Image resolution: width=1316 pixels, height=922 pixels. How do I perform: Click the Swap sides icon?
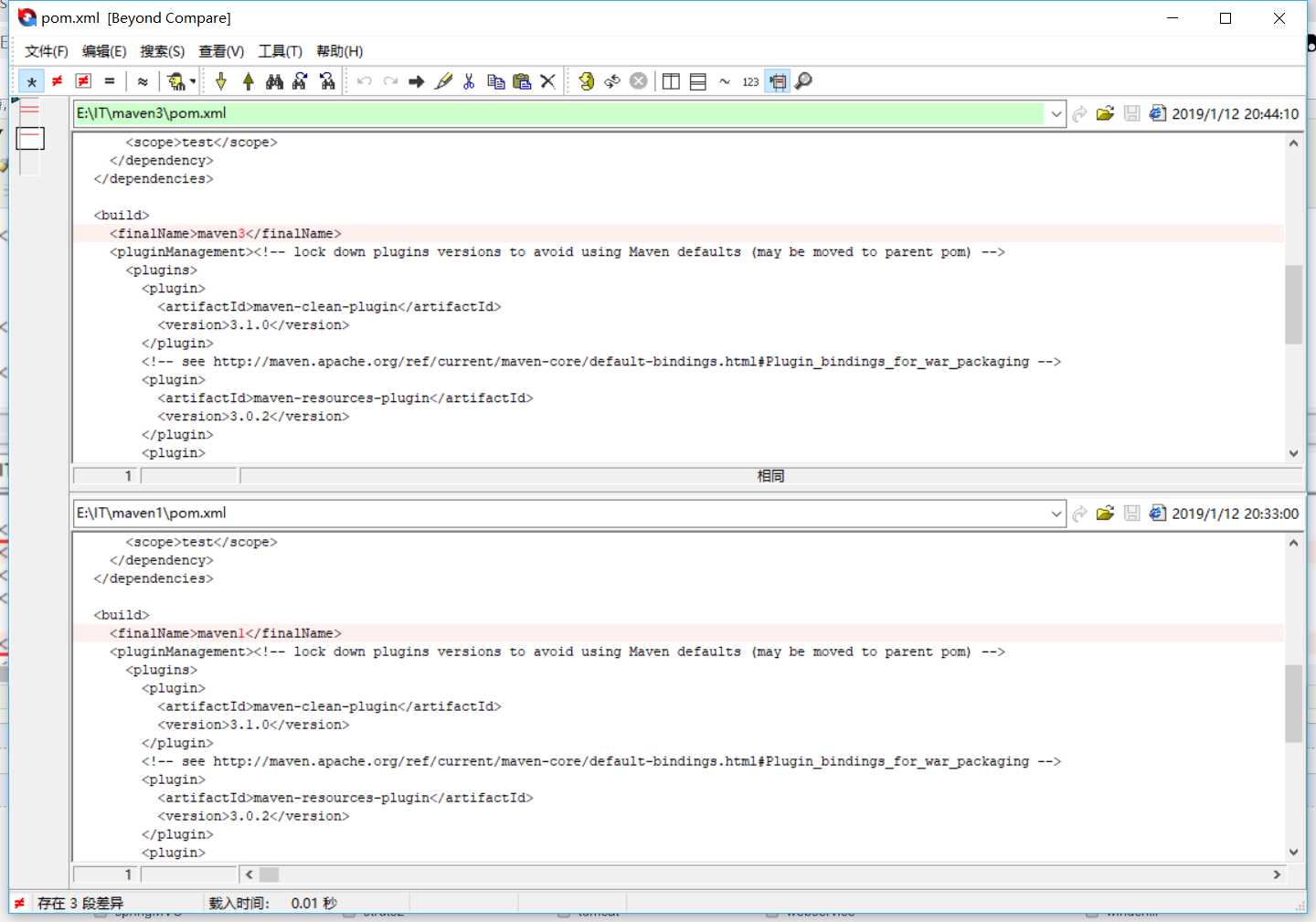(x=612, y=81)
